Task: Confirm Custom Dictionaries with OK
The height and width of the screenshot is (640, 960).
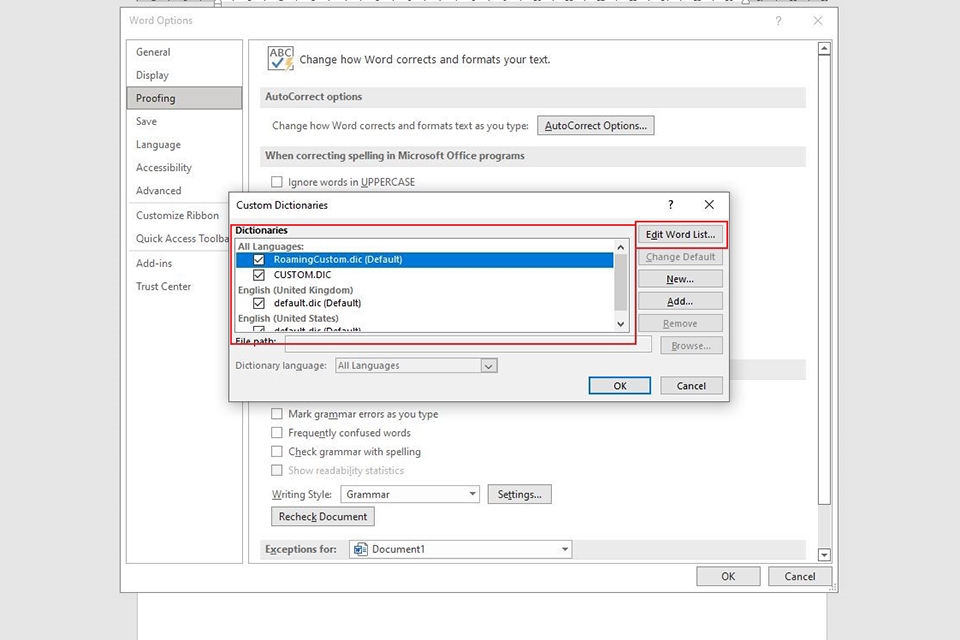Action: pos(620,386)
